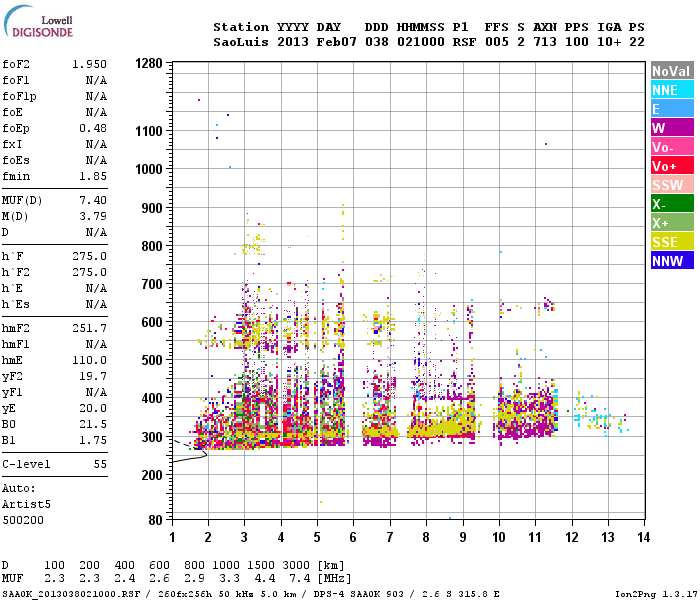Click the yF2 value 19.7

point(93,376)
